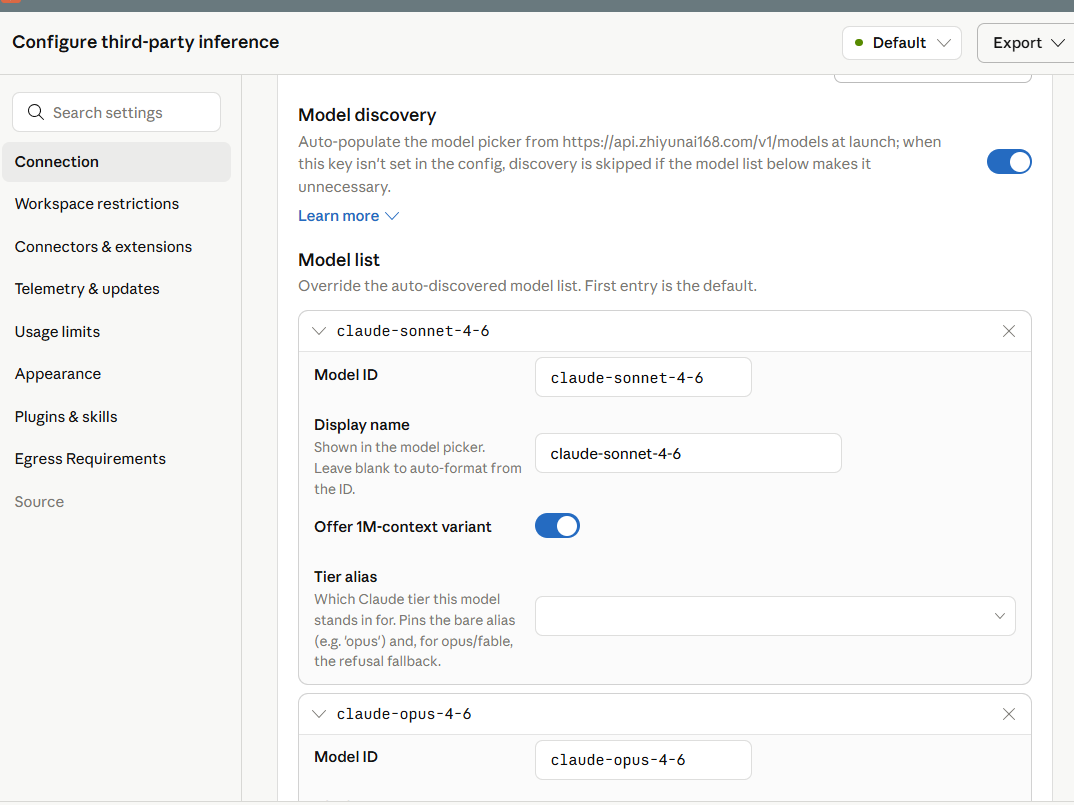Edit the Display name field claude-sonnet-4-6

(x=688, y=454)
